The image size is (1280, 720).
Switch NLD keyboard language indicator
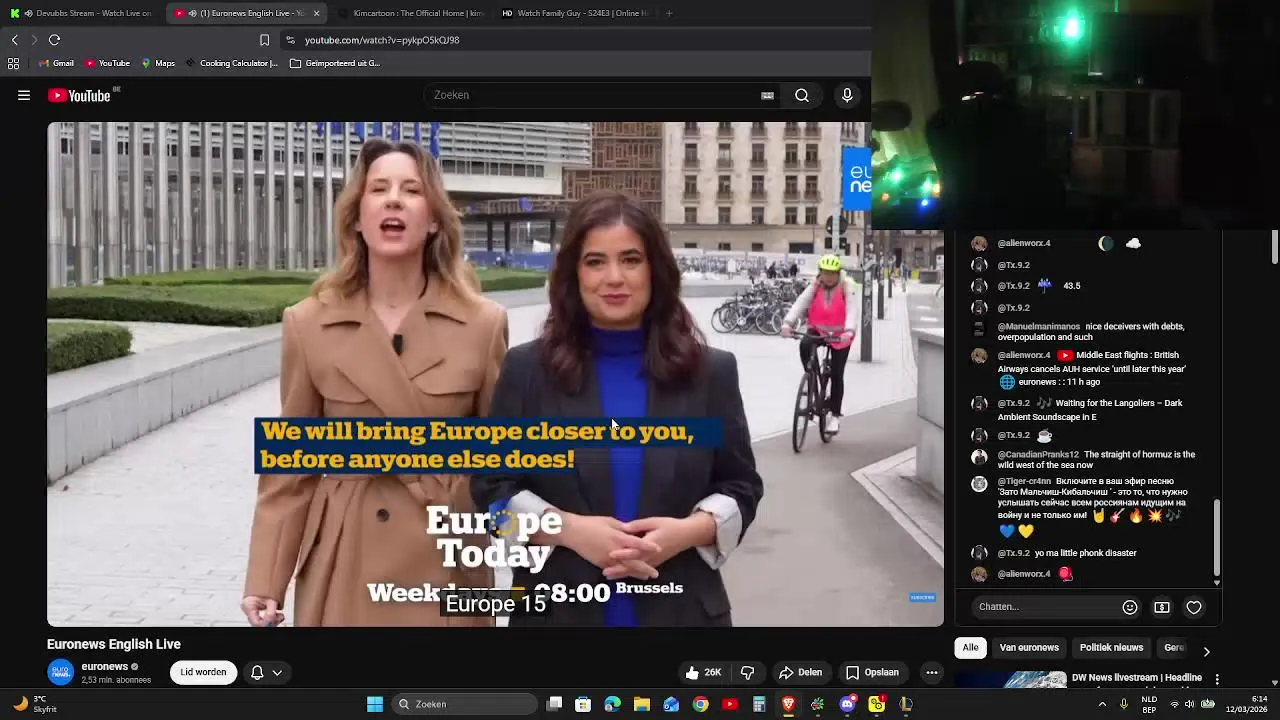(x=1150, y=704)
